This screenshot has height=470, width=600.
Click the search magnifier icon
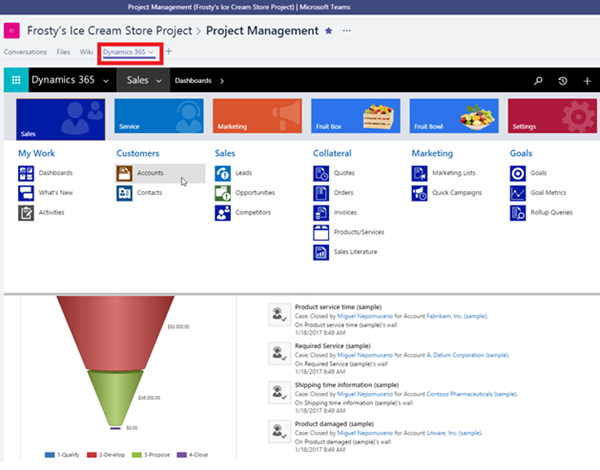pyautogui.click(x=538, y=80)
